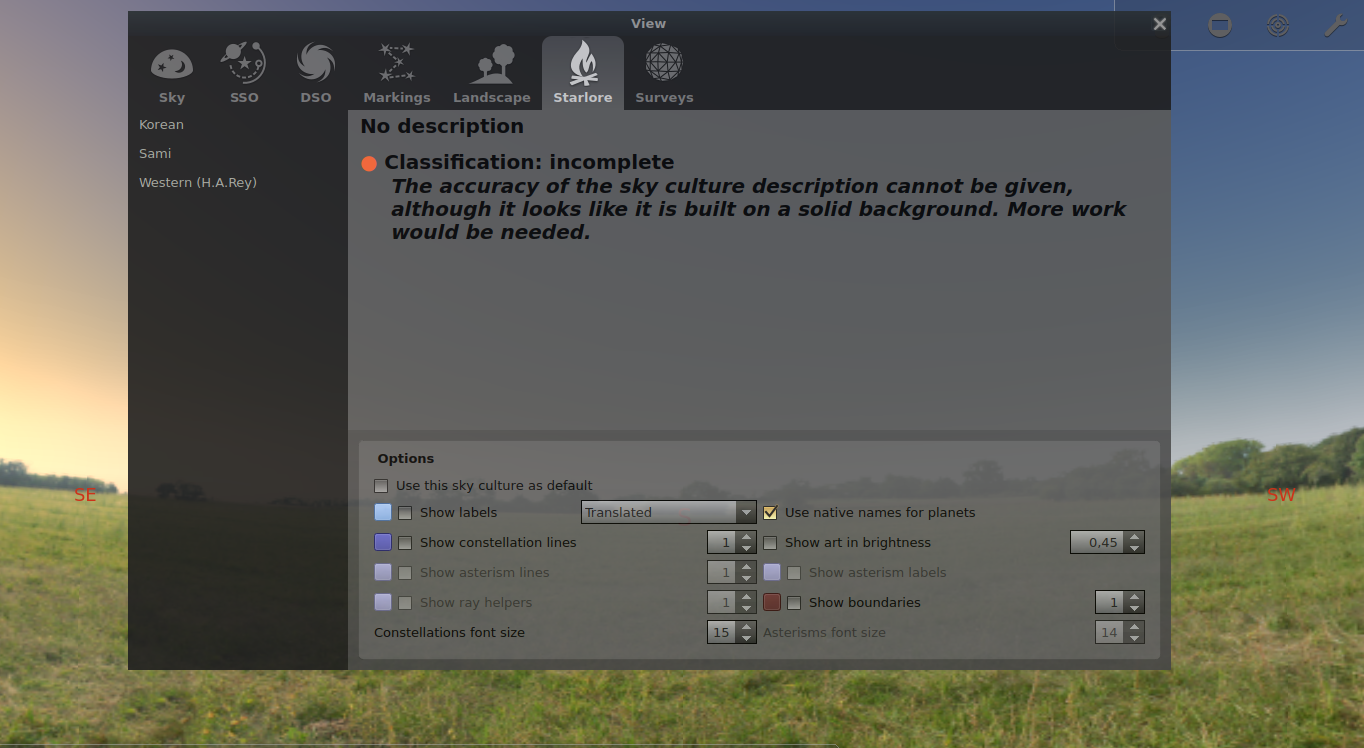Open the Sky tab icon

coord(172,74)
